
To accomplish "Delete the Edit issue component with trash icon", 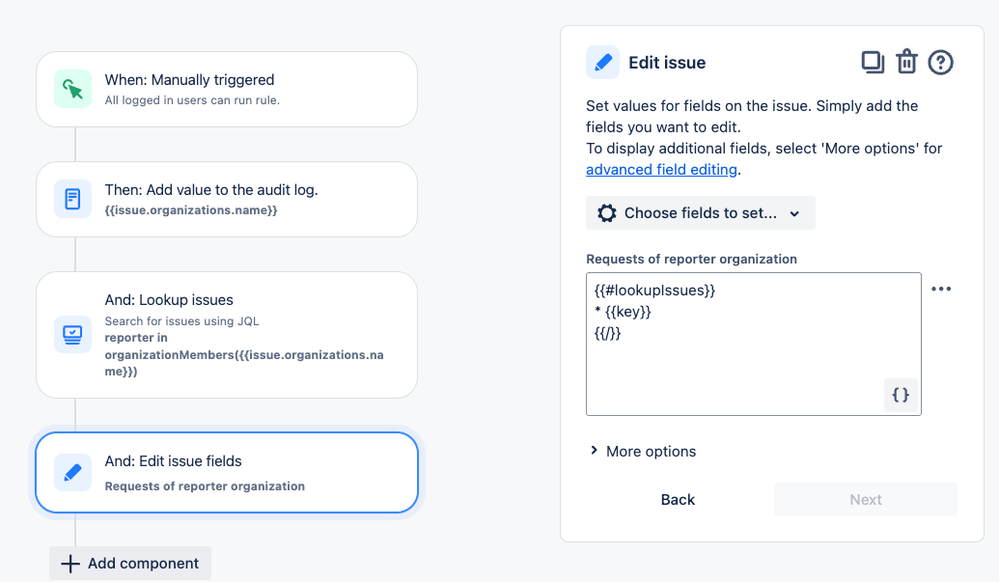I will pos(907,62).
